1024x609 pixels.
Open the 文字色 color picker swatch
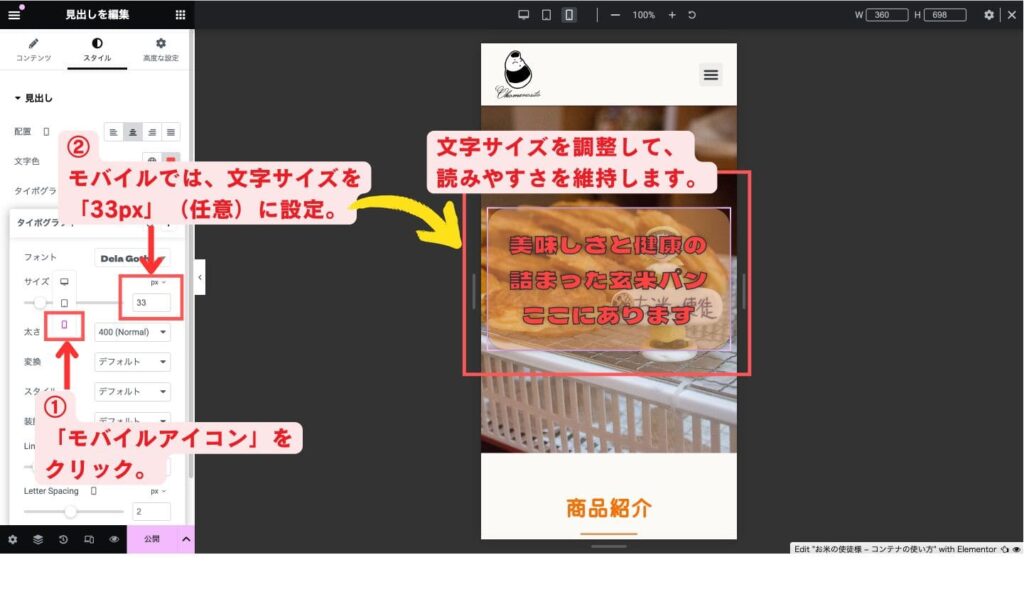click(170, 161)
